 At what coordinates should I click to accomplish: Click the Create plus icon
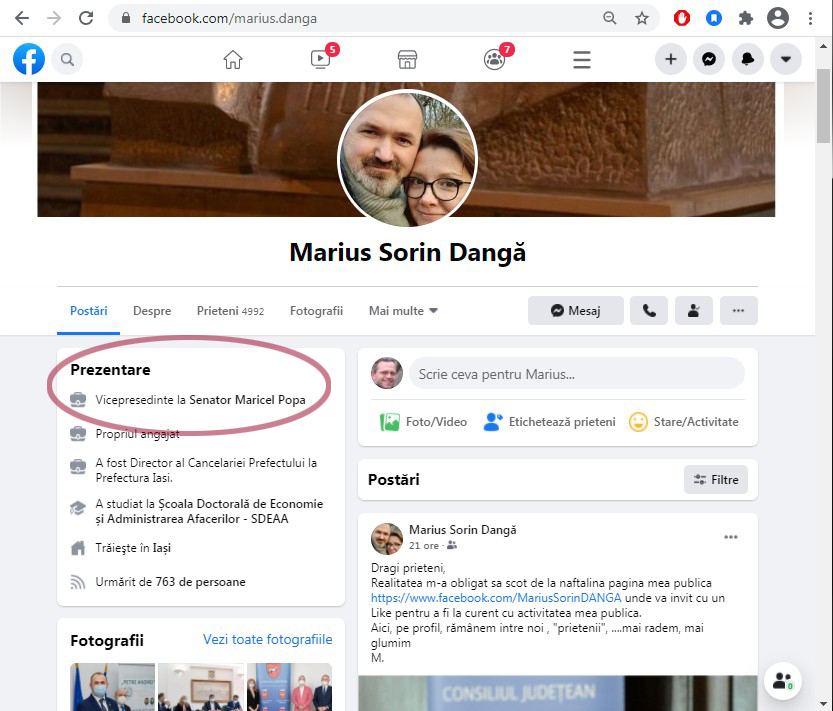(x=670, y=60)
